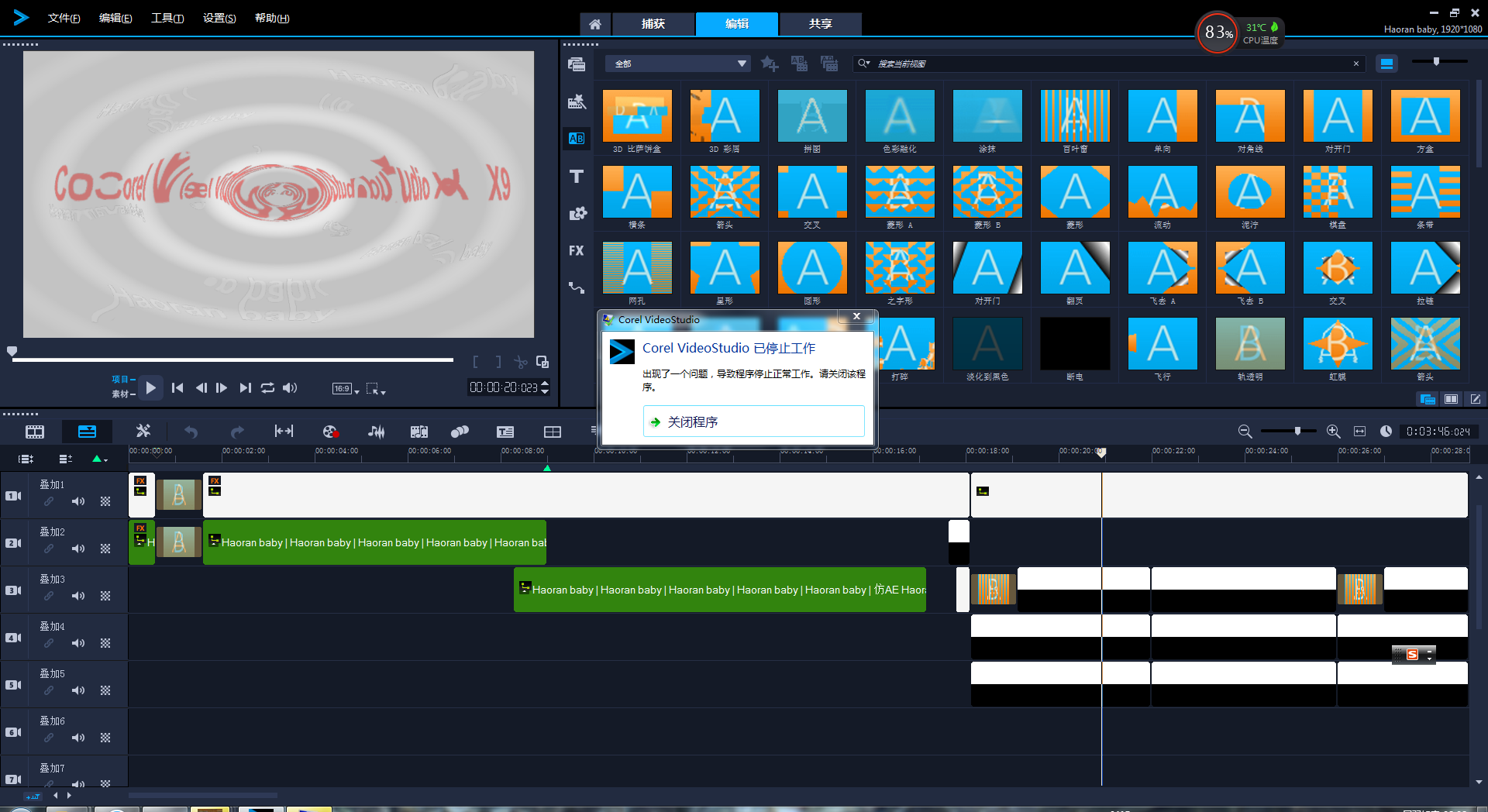Apply random effects to video track icon
Viewport: 1488px width, 812px height.
[829, 64]
